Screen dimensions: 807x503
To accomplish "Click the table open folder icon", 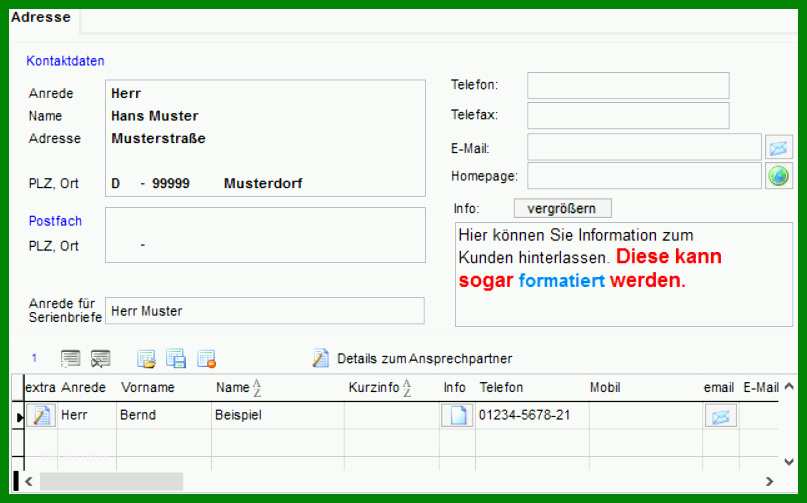I will [146, 358].
